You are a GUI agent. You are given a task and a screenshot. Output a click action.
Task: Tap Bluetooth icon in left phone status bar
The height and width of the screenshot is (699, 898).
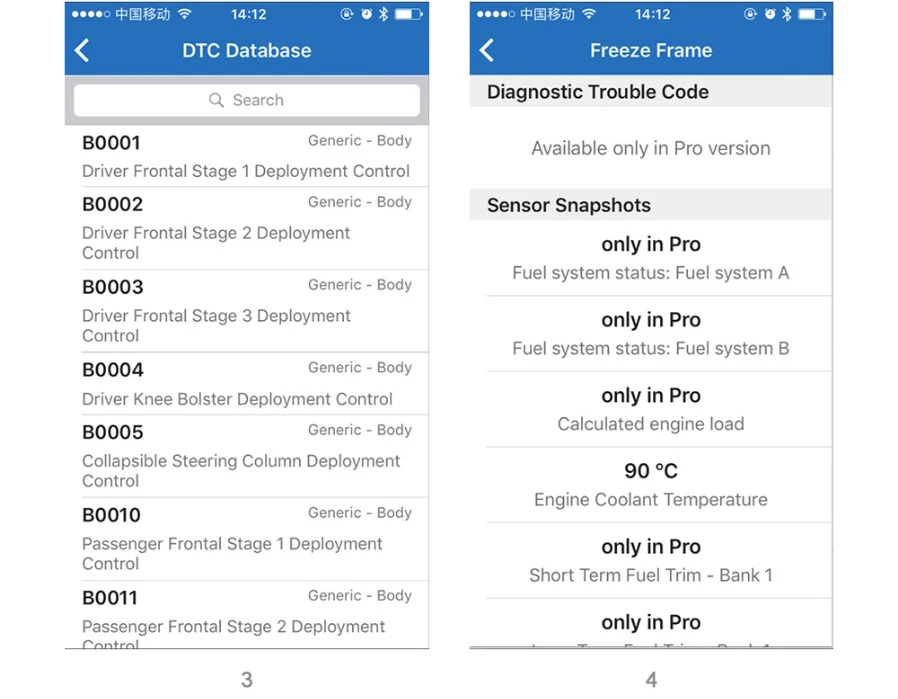pos(383,14)
